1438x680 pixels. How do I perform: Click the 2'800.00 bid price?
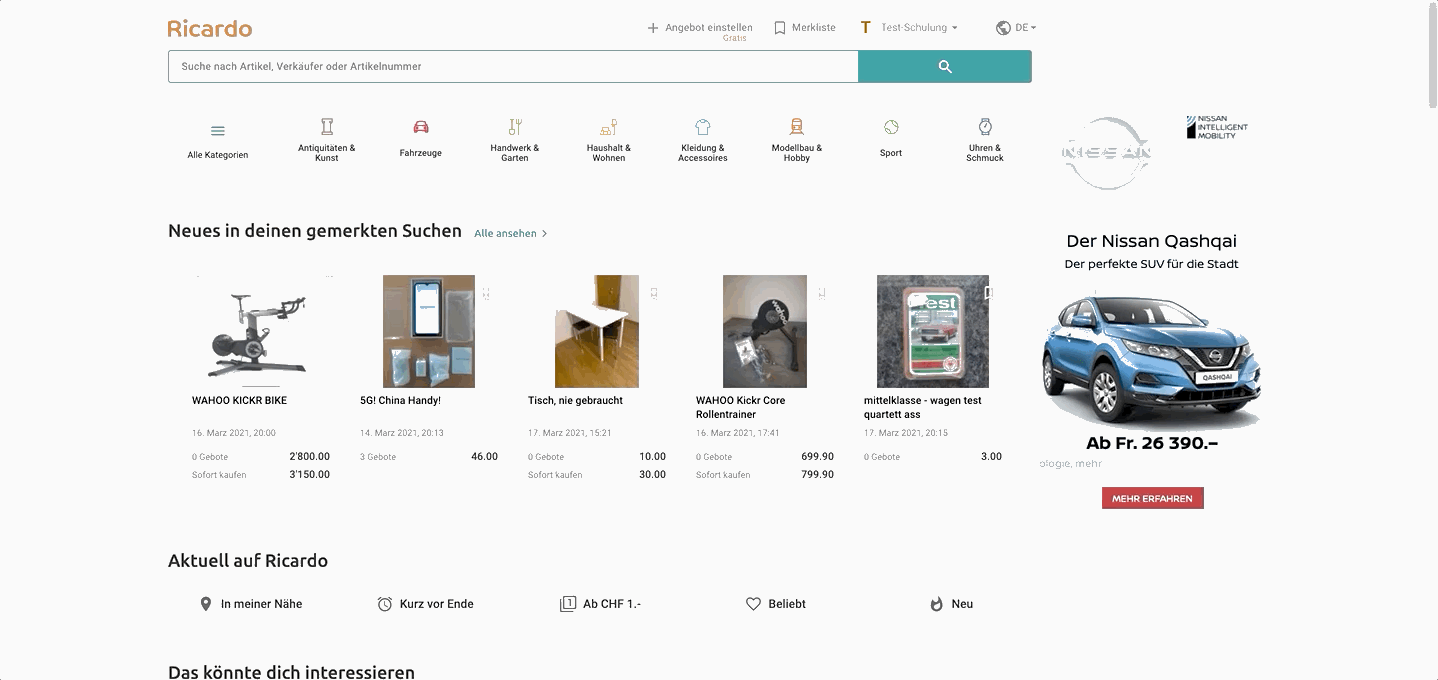point(309,457)
